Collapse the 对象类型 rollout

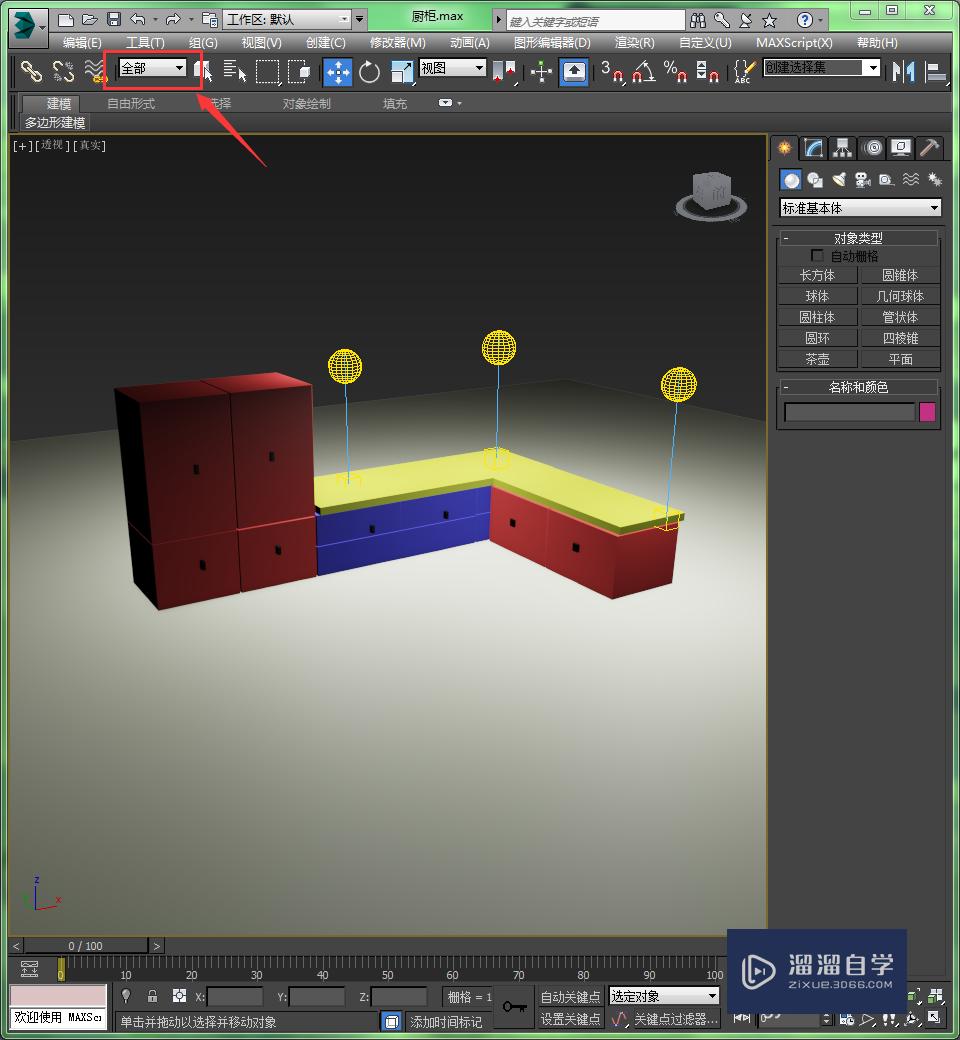(787, 238)
